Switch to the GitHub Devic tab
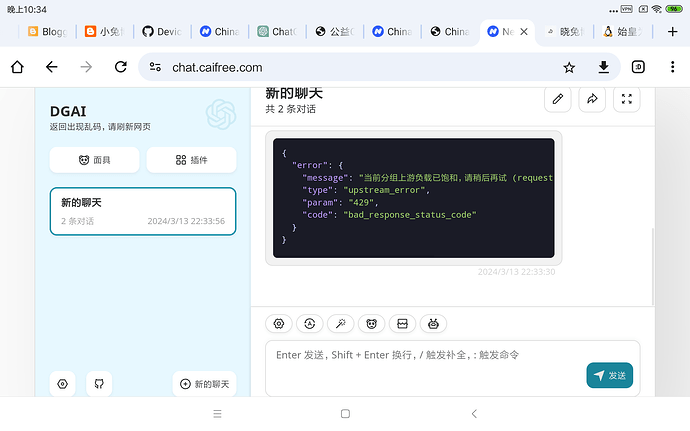The height and width of the screenshot is (431, 690). [162, 32]
